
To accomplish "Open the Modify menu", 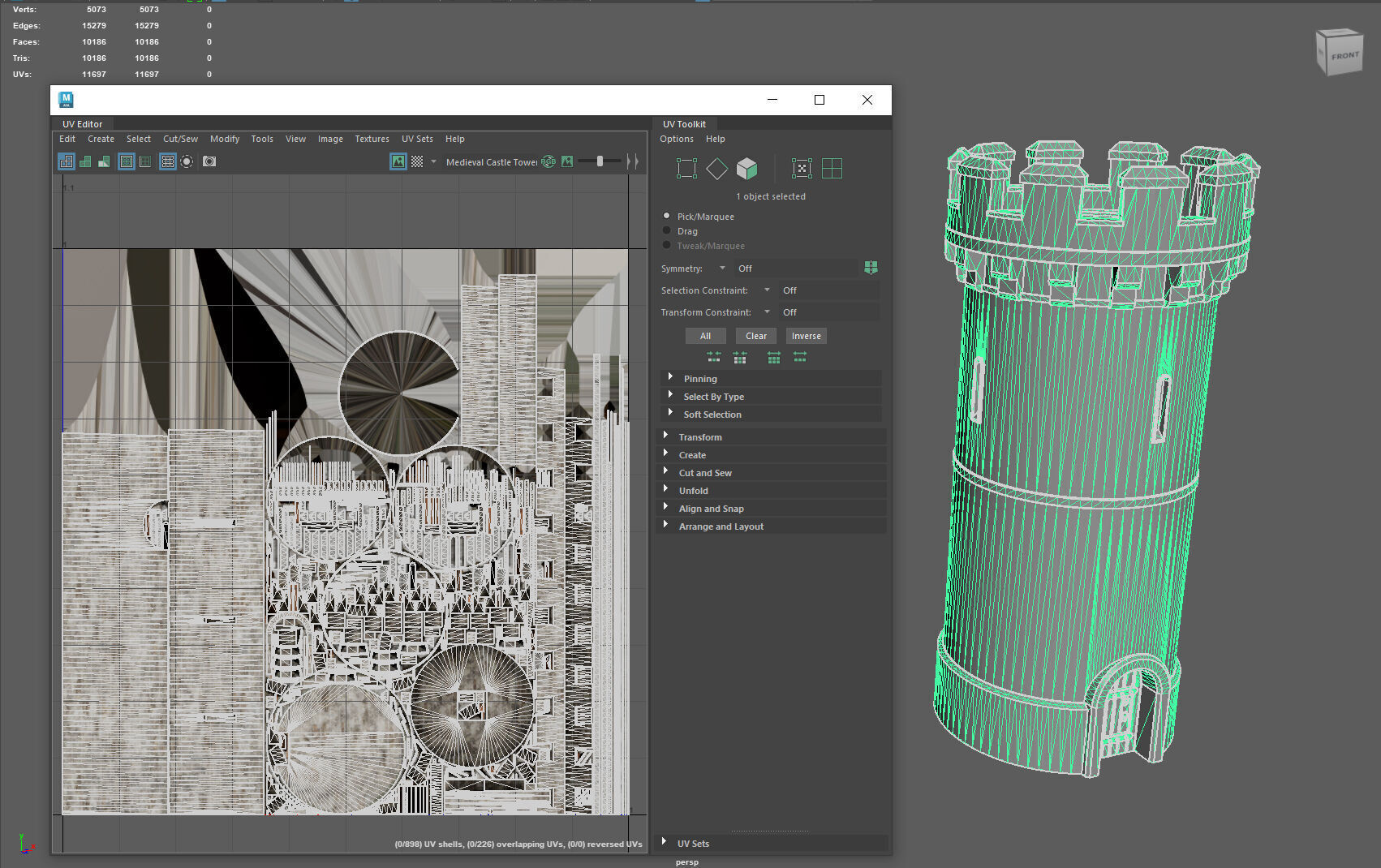I will point(225,139).
